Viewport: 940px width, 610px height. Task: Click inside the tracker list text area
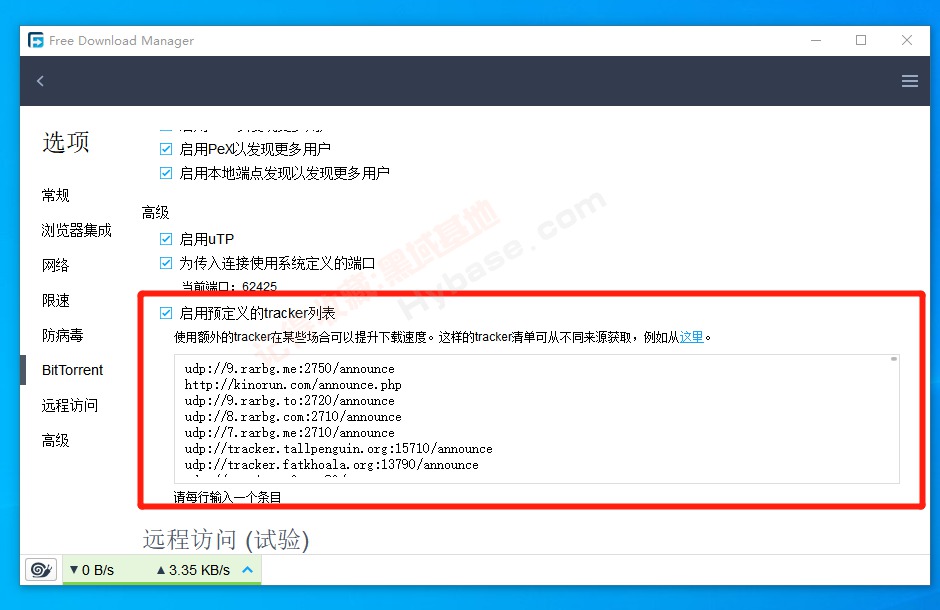537,418
